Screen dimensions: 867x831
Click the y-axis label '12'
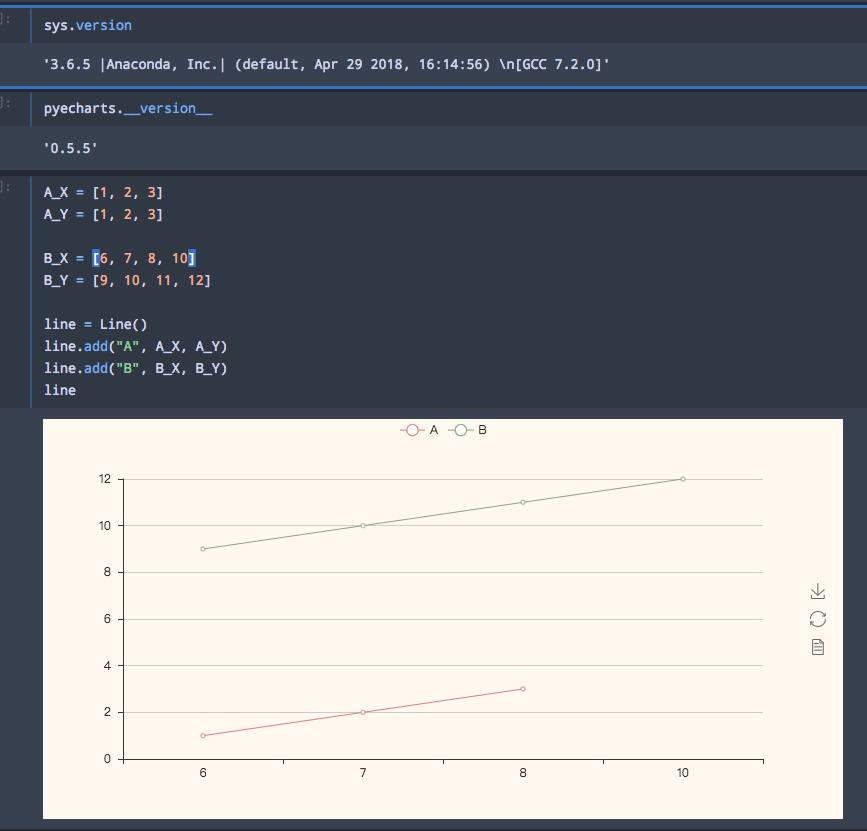(x=103, y=478)
